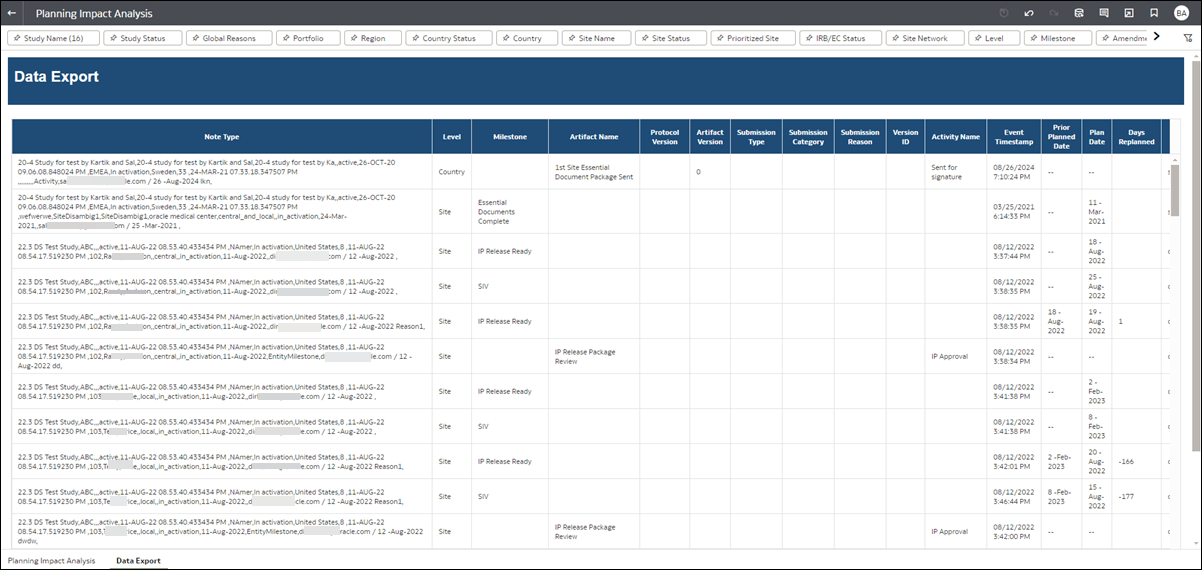Click the Plan Date column header

(1097, 137)
